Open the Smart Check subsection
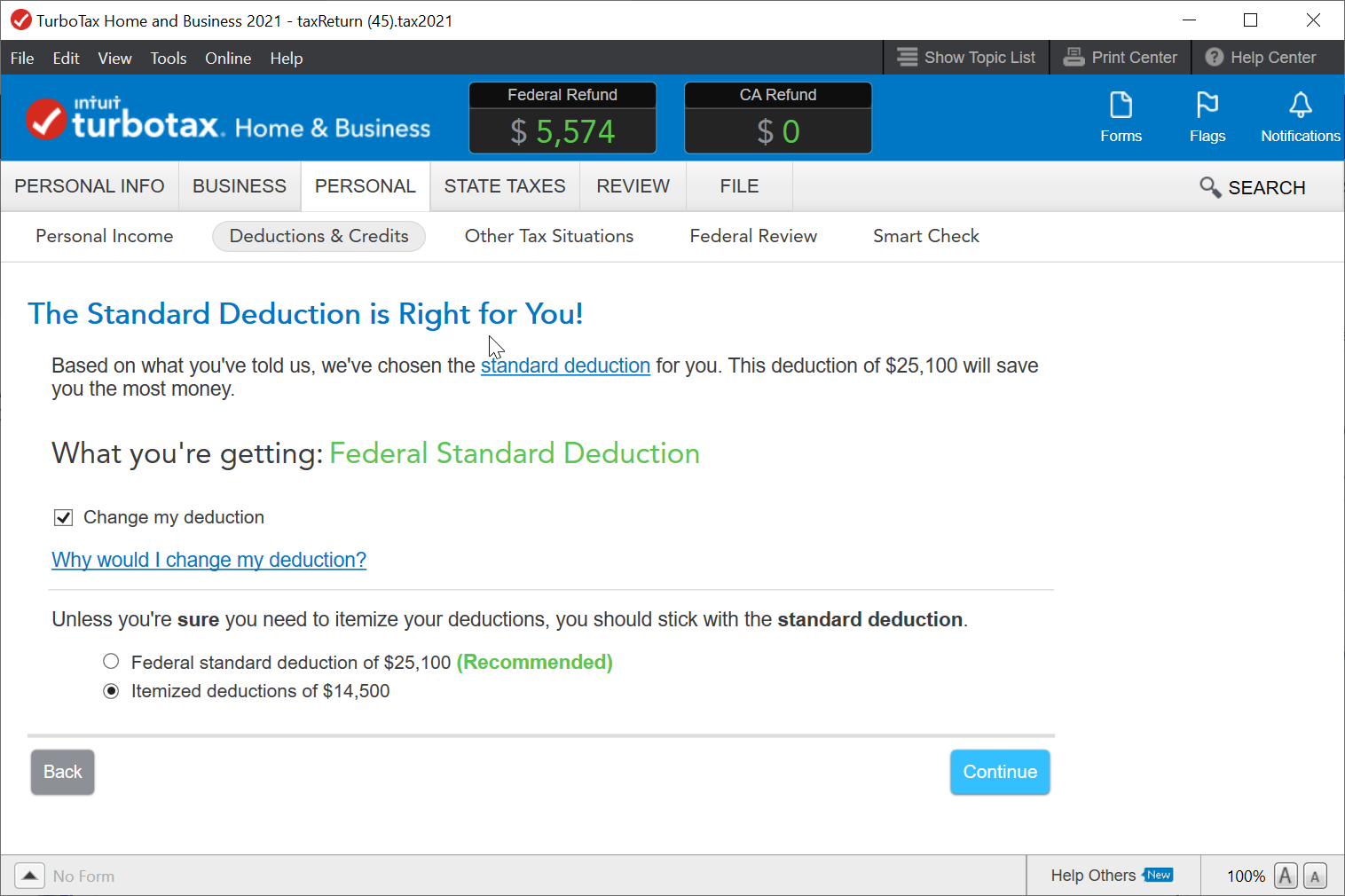Viewport: 1345px width, 896px height. pos(926,236)
